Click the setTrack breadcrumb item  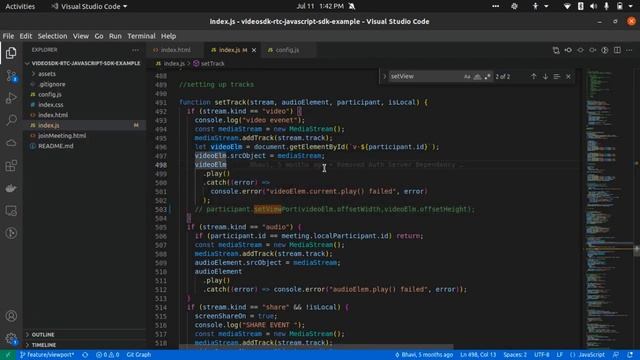click(209, 64)
